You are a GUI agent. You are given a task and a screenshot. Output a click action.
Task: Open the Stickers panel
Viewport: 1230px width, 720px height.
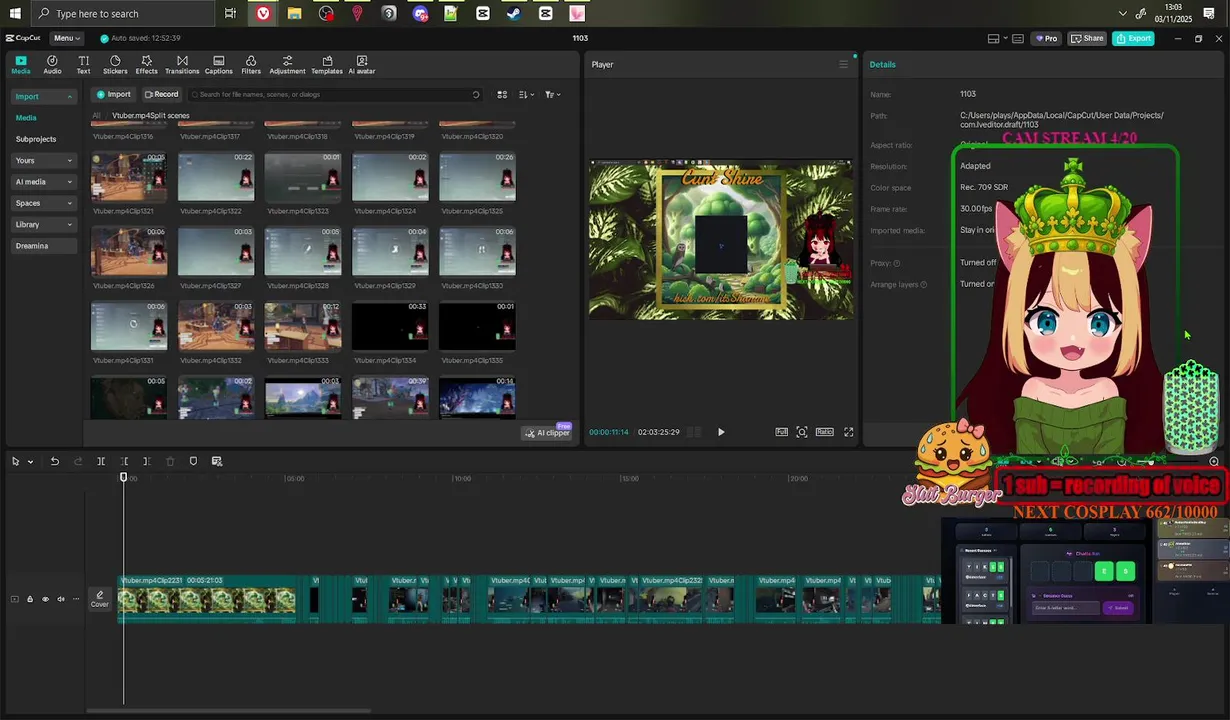(x=115, y=65)
